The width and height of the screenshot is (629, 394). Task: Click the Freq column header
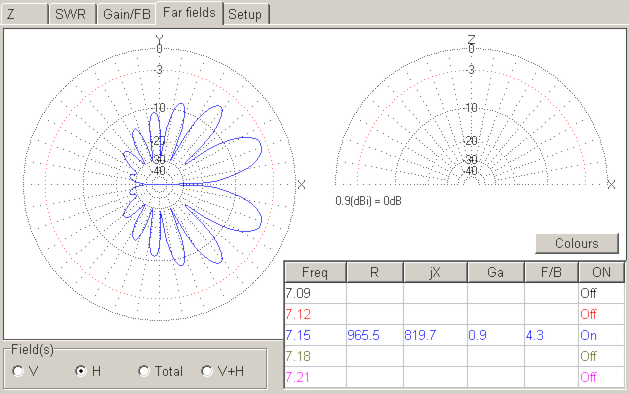(x=315, y=272)
